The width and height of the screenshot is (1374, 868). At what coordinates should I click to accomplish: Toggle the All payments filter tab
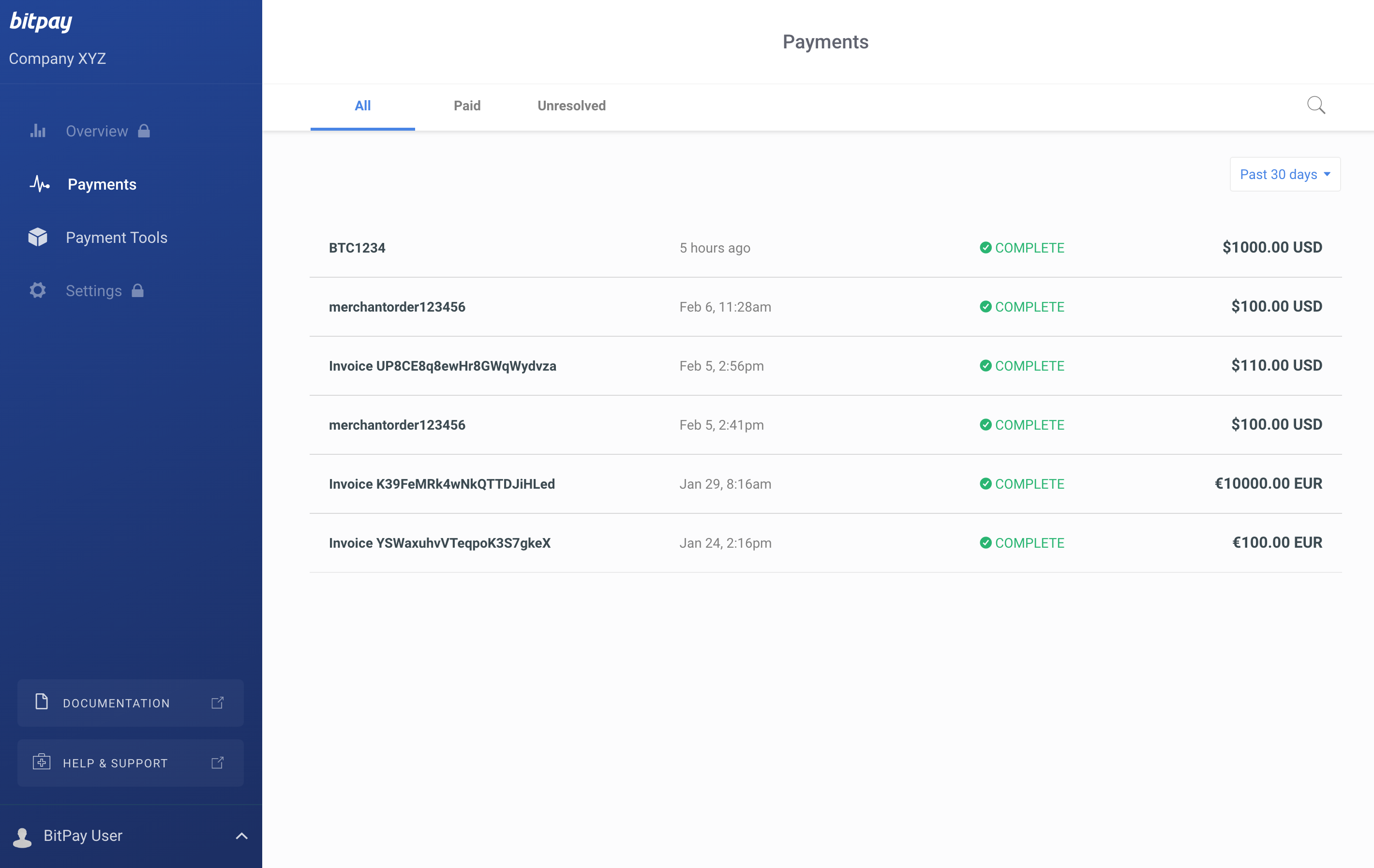point(362,105)
